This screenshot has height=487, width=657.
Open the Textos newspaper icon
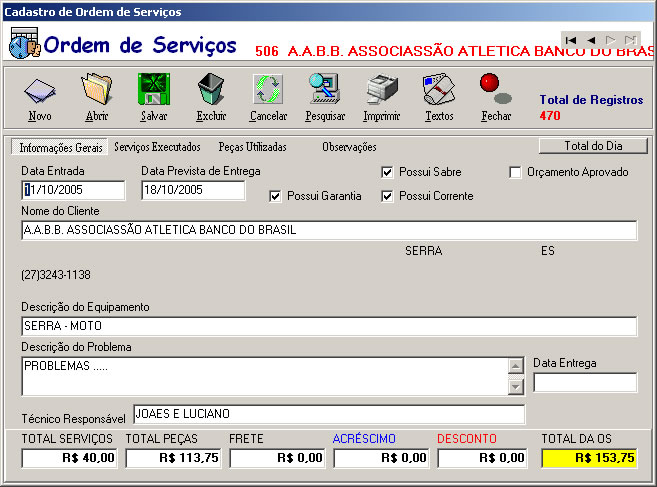click(439, 89)
